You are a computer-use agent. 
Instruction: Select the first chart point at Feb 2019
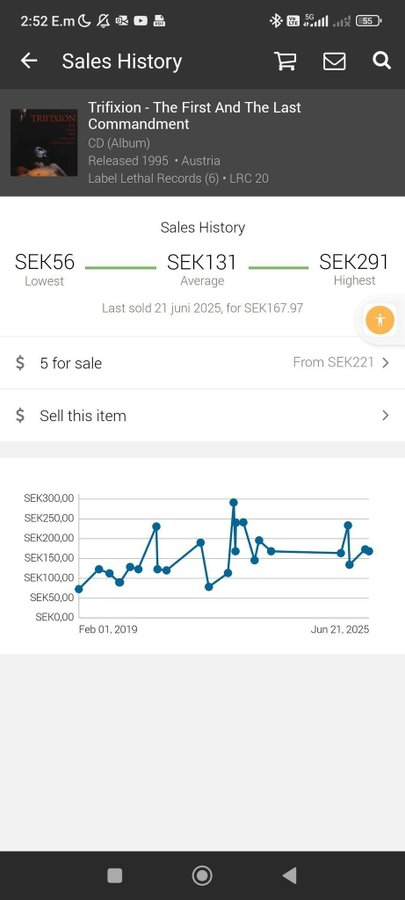click(x=79, y=589)
